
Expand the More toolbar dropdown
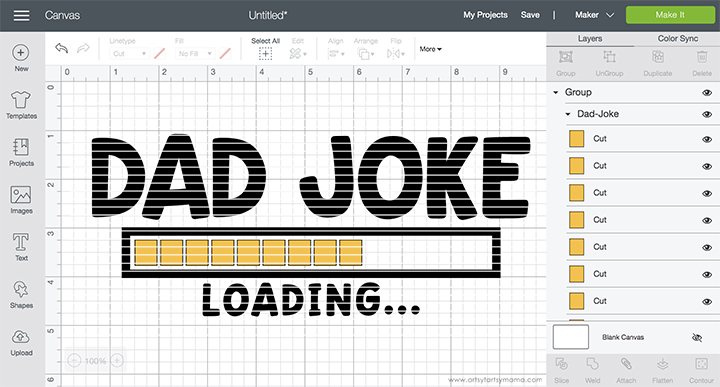[x=430, y=49]
